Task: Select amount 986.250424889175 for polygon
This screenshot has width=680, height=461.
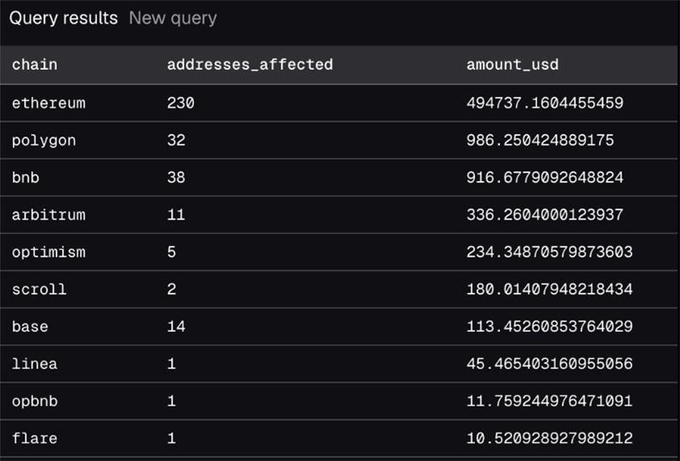Action: 540,141
